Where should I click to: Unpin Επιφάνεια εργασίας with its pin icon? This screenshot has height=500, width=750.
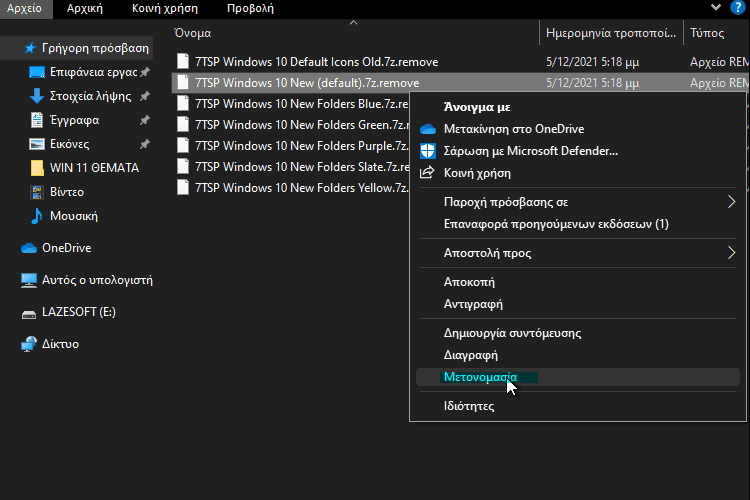point(145,72)
